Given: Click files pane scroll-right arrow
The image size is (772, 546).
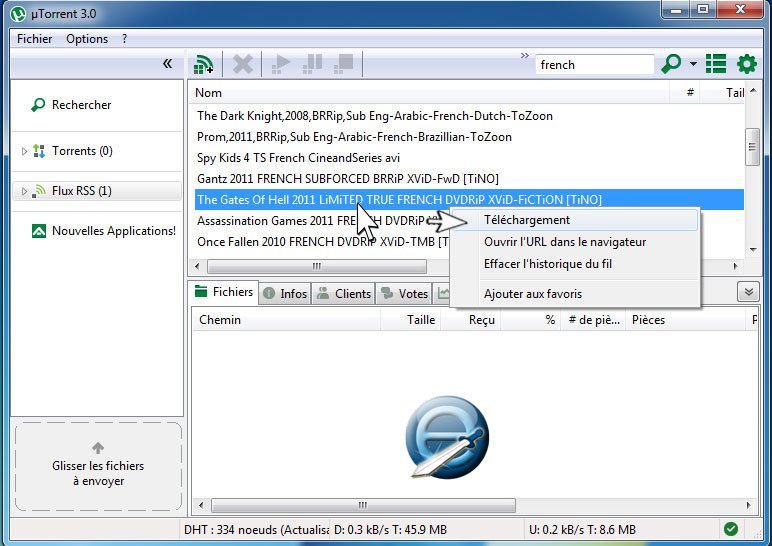Looking at the screenshot, I should tap(748, 505).
